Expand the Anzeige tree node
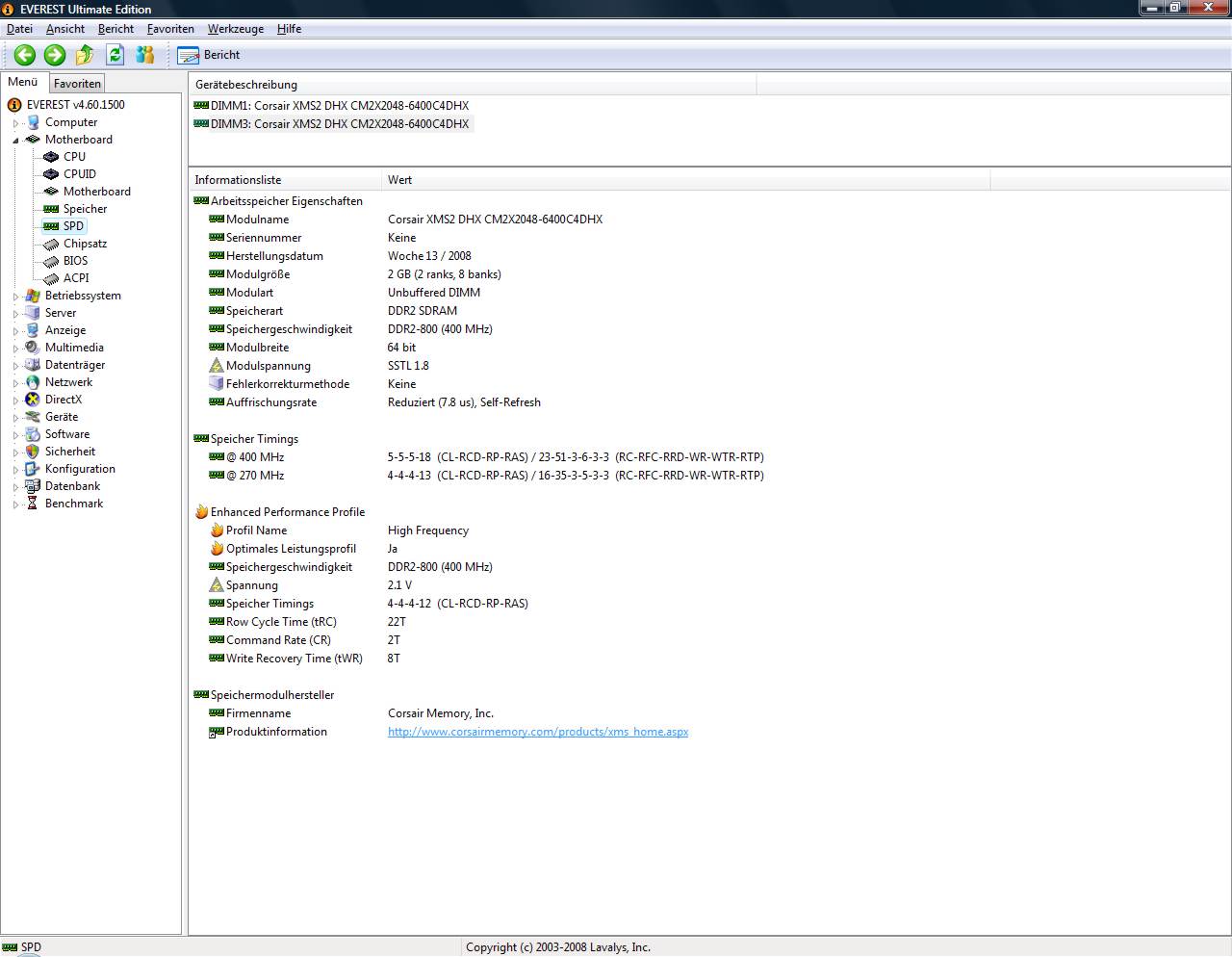This screenshot has width=1232, height=957. pyautogui.click(x=15, y=331)
